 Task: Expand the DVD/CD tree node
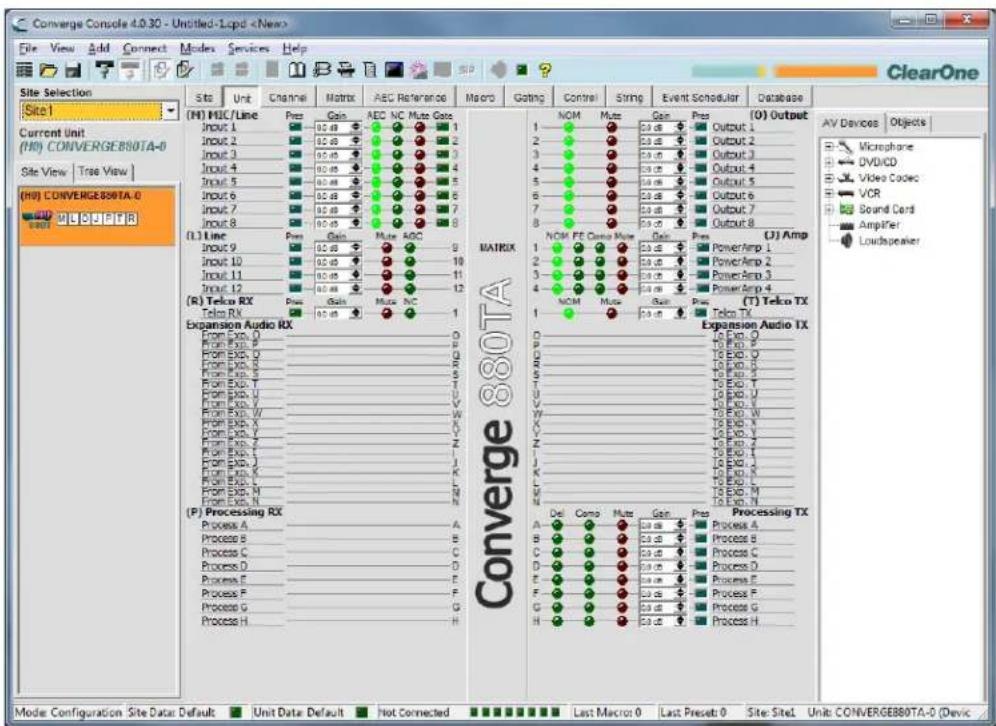click(829, 163)
